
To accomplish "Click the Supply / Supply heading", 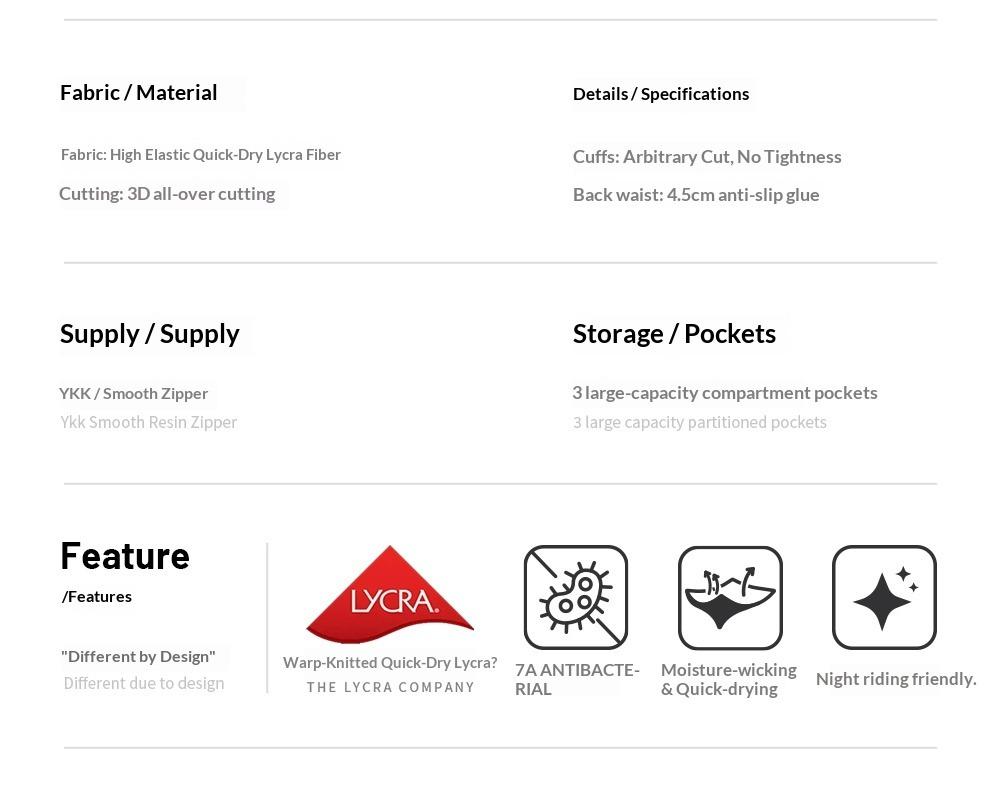I will click(150, 334).
